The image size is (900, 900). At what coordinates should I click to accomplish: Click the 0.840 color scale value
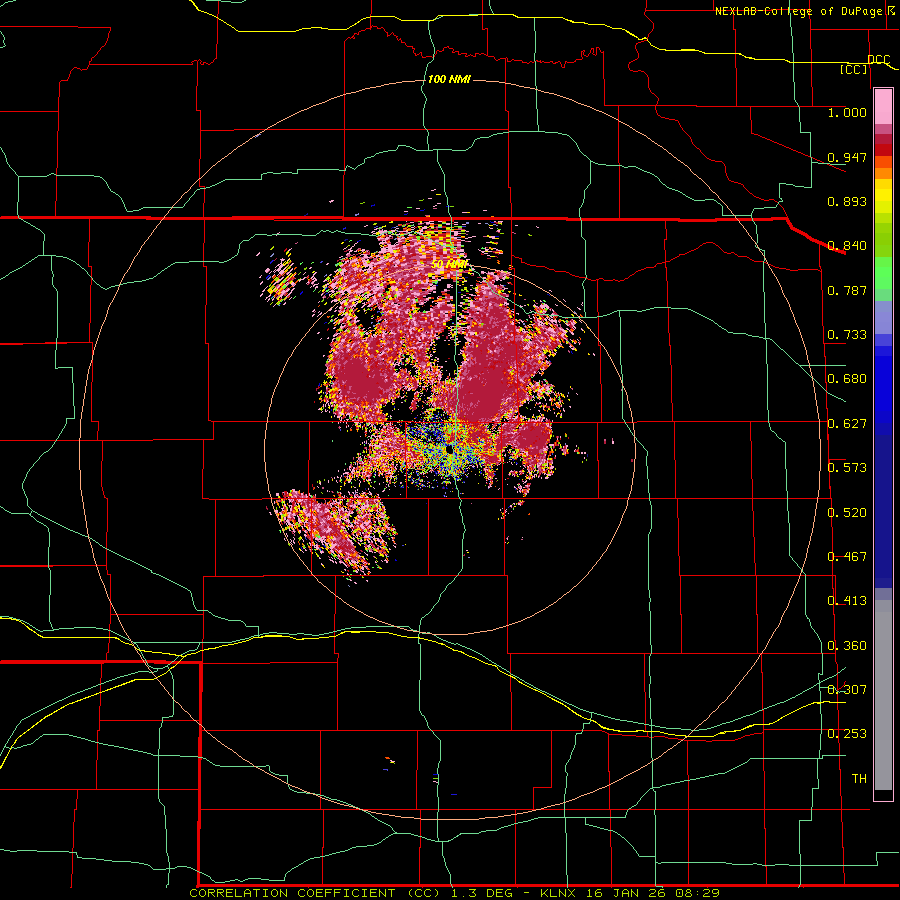coord(847,246)
